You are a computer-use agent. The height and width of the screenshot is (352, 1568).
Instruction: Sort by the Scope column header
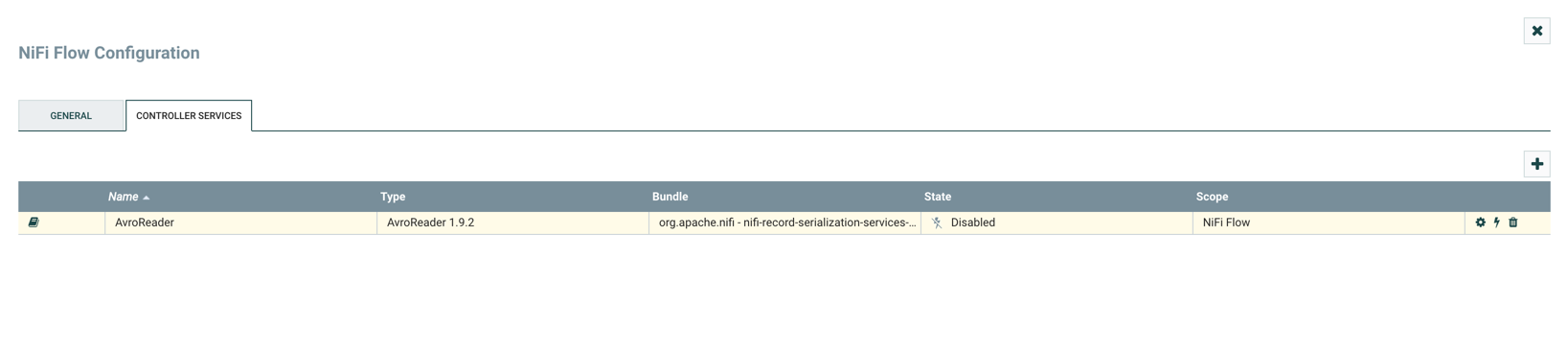(x=1212, y=197)
